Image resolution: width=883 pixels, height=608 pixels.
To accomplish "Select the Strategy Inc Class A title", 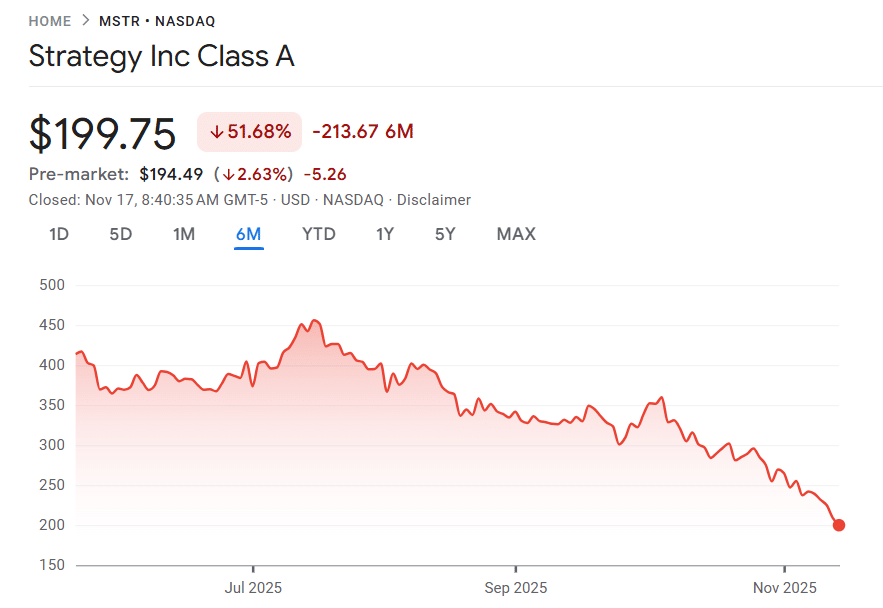I will point(161,57).
